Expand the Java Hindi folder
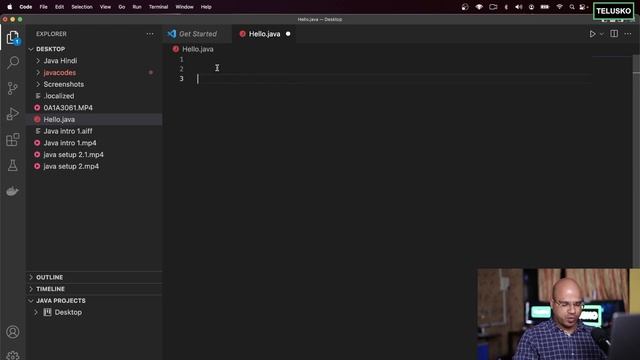 tap(60, 61)
